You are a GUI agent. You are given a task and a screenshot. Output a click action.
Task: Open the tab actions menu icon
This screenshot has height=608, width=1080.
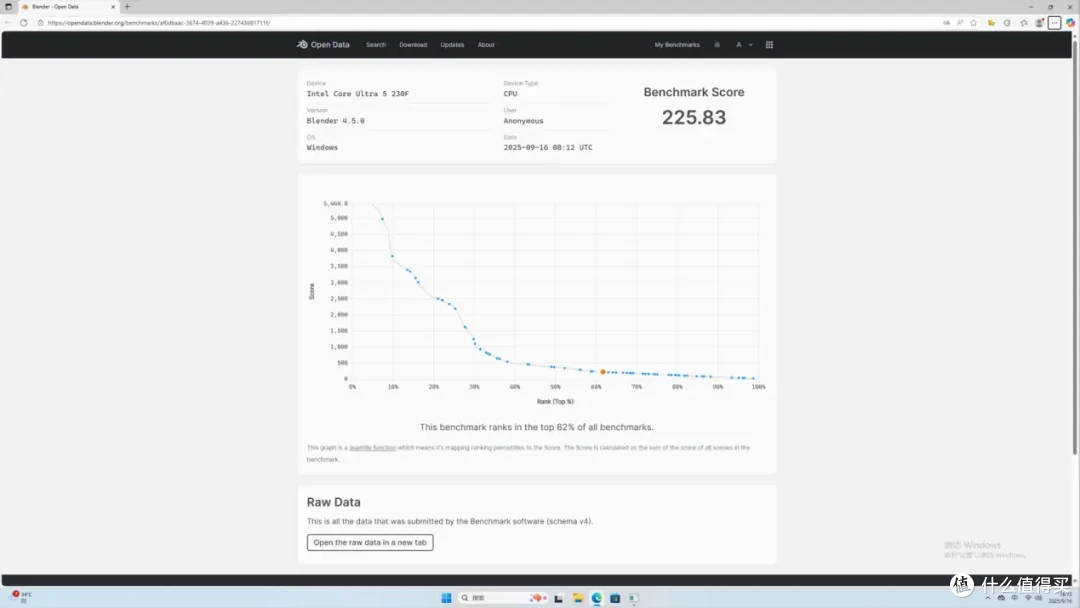8,7
